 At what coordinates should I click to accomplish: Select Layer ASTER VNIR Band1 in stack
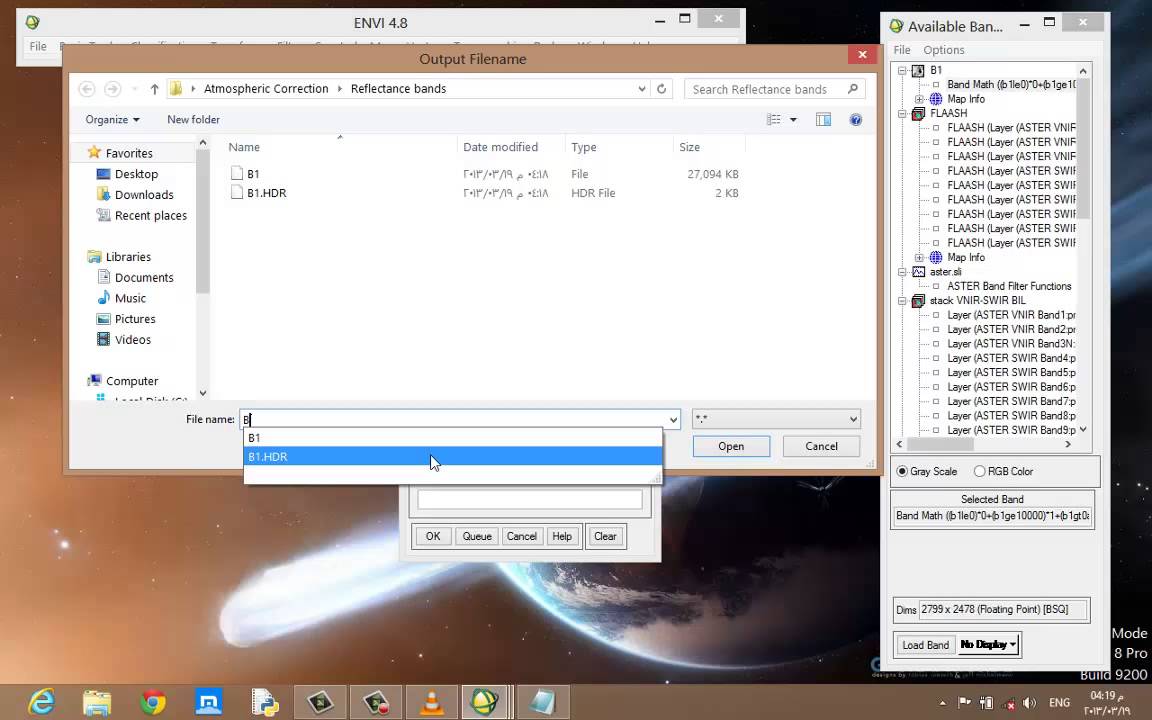(x=1011, y=314)
